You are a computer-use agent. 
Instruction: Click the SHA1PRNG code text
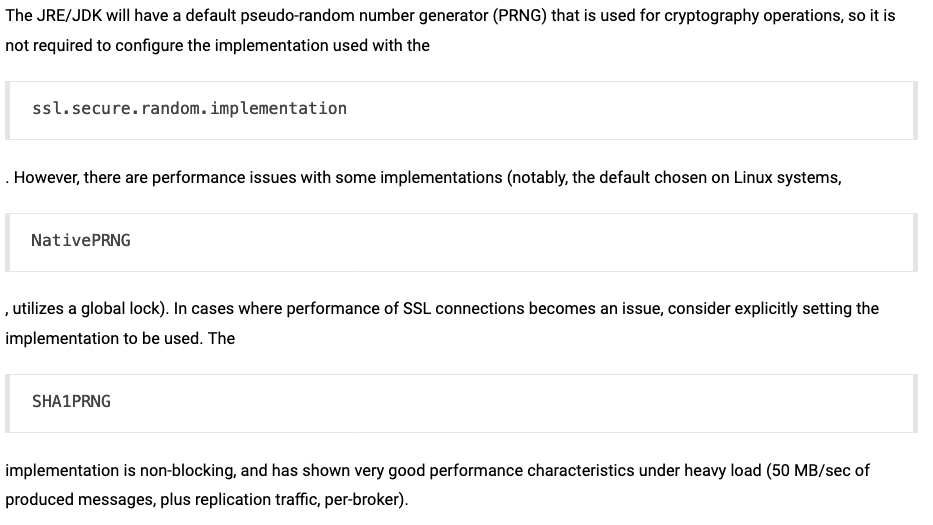[71, 401]
